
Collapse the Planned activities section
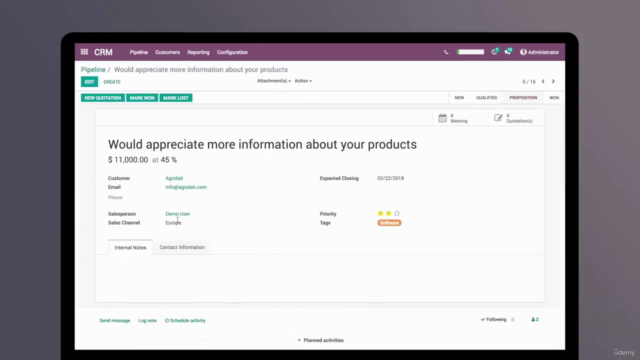pos(321,340)
